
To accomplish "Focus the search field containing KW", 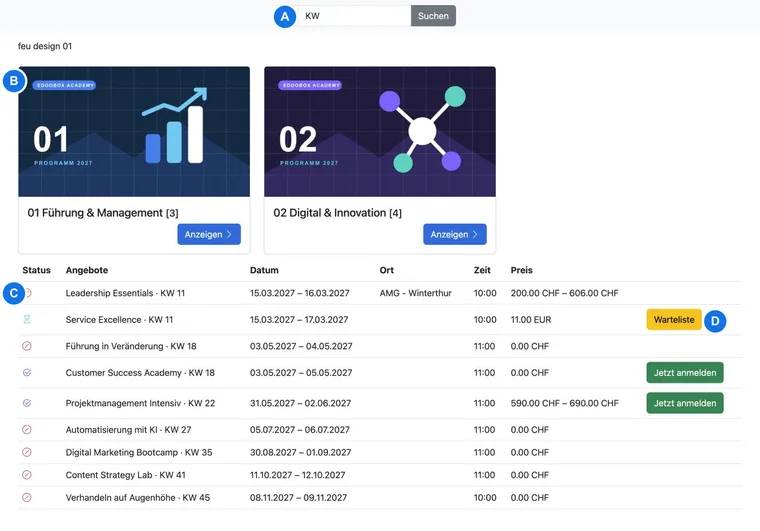I will click(354, 16).
